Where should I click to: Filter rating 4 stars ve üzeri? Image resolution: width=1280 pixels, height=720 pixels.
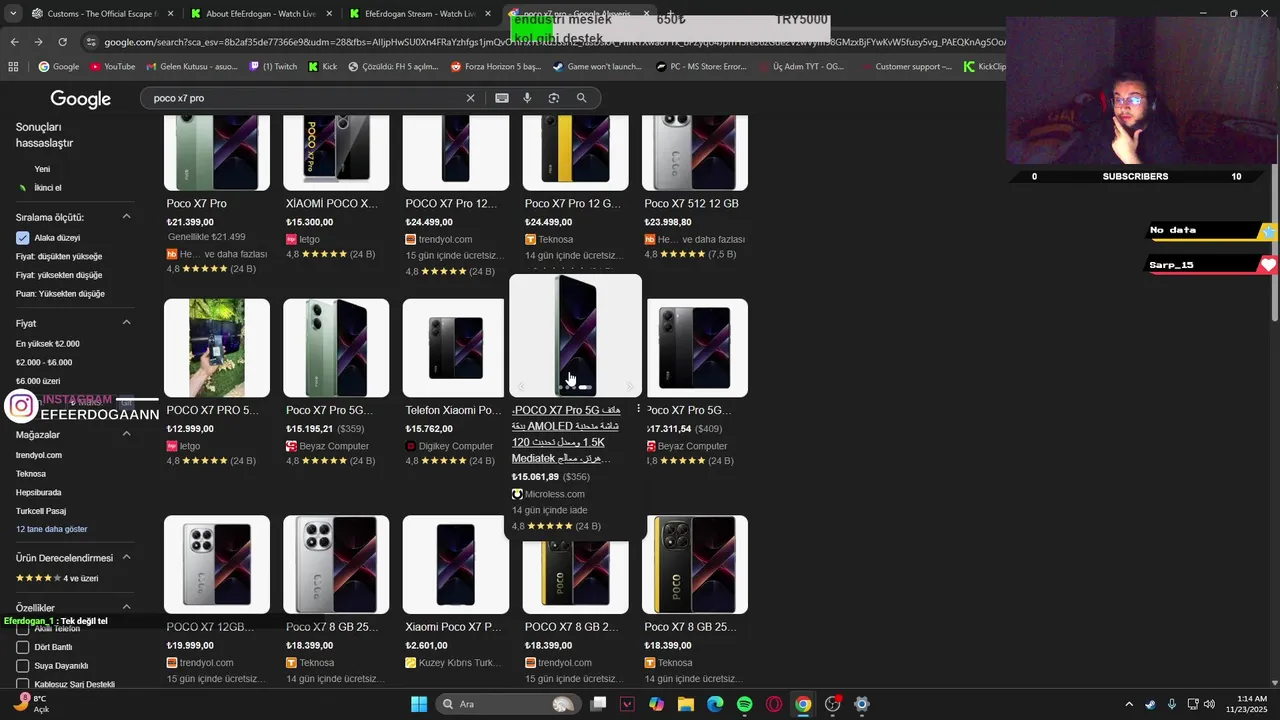[x=57, y=578]
